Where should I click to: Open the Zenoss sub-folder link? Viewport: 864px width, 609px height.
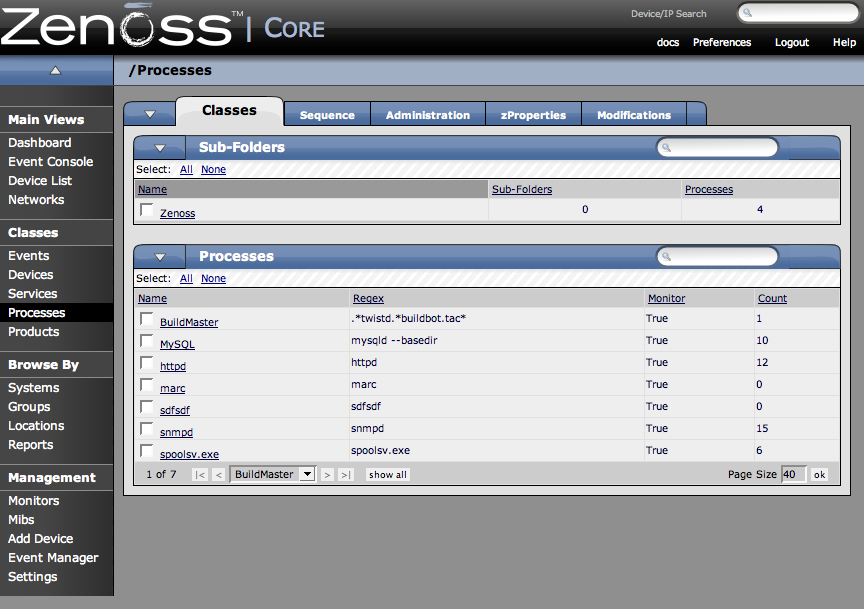click(x=177, y=213)
